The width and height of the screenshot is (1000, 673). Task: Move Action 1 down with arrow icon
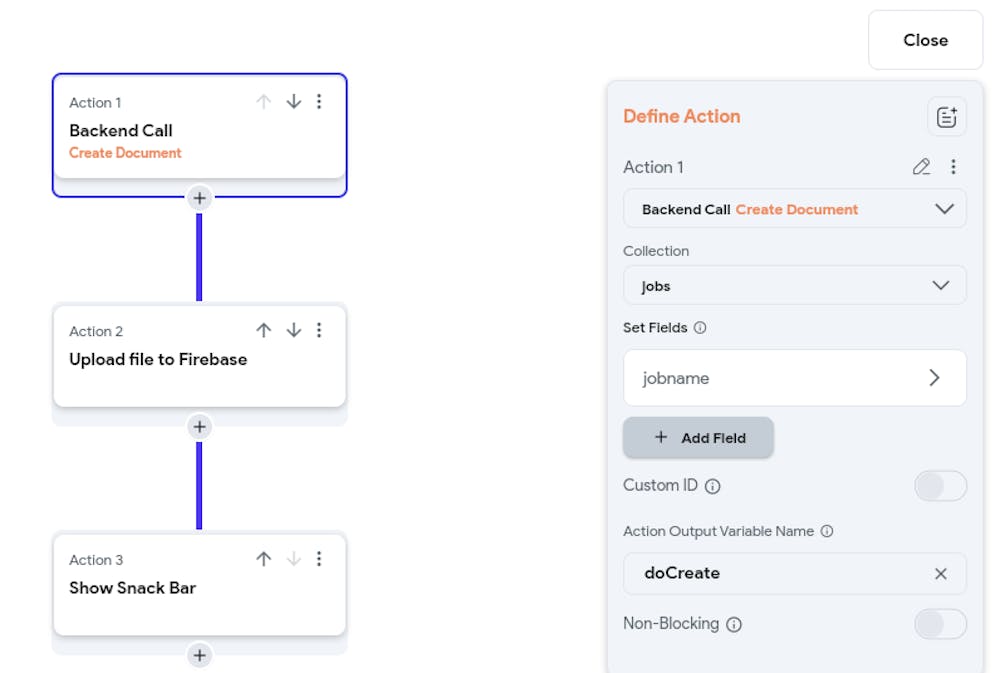[294, 102]
